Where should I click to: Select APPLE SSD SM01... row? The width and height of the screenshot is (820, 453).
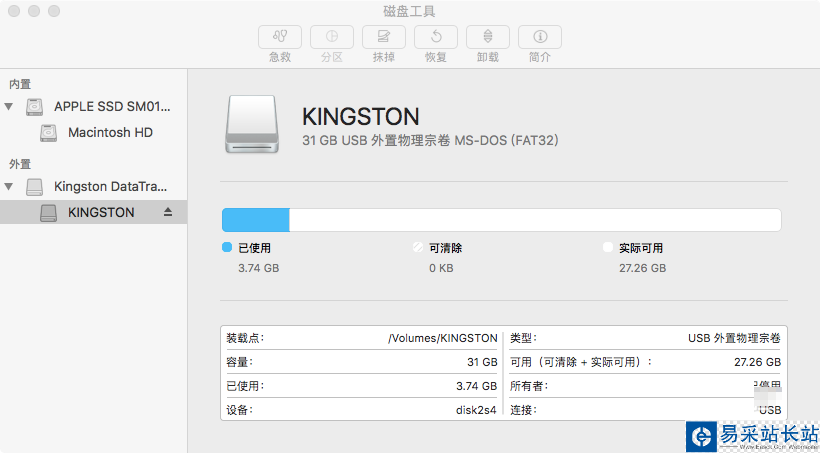pos(94,107)
